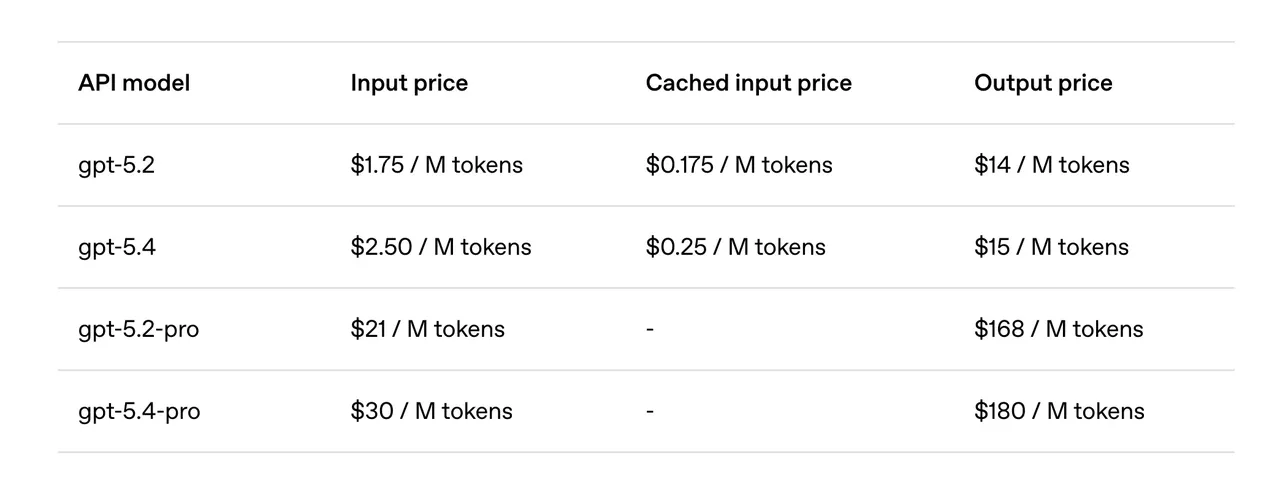Click the $180 / M tokens output price
This screenshot has height=501, width=1280.
tap(1059, 411)
